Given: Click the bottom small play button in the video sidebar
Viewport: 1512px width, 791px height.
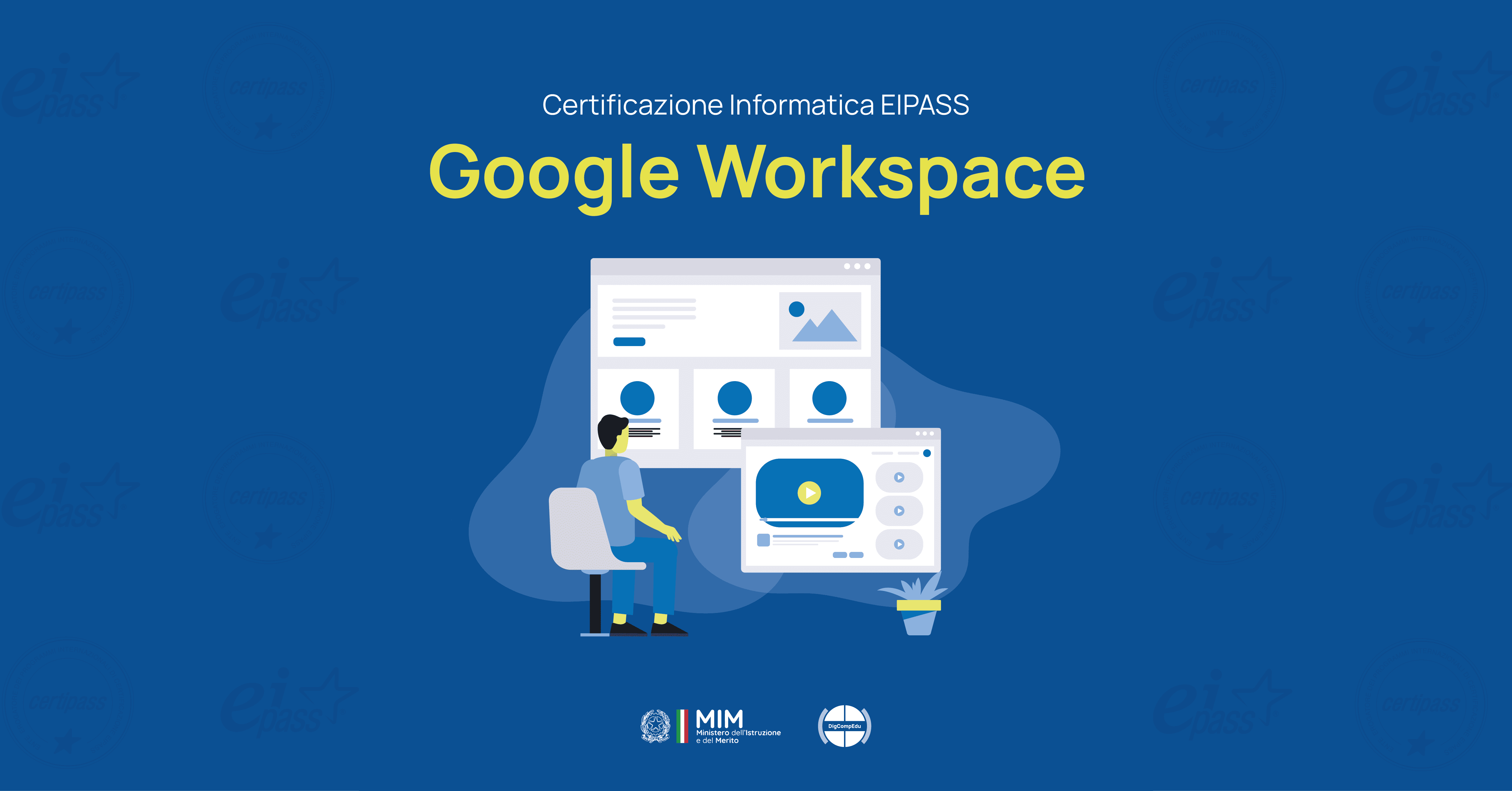Looking at the screenshot, I should point(899,544).
